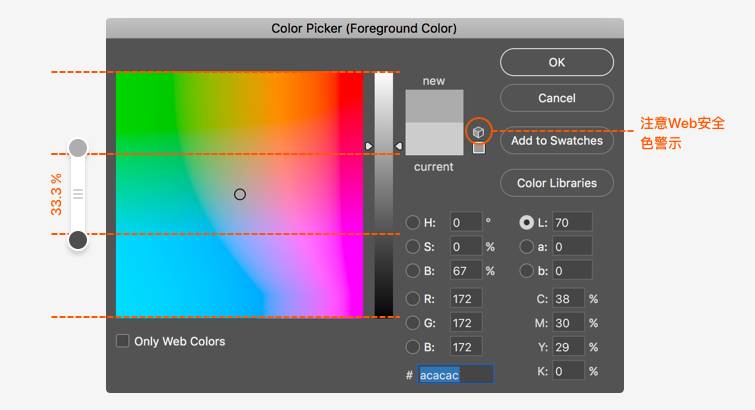Select the R red channel radio button

tap(412, 298)
